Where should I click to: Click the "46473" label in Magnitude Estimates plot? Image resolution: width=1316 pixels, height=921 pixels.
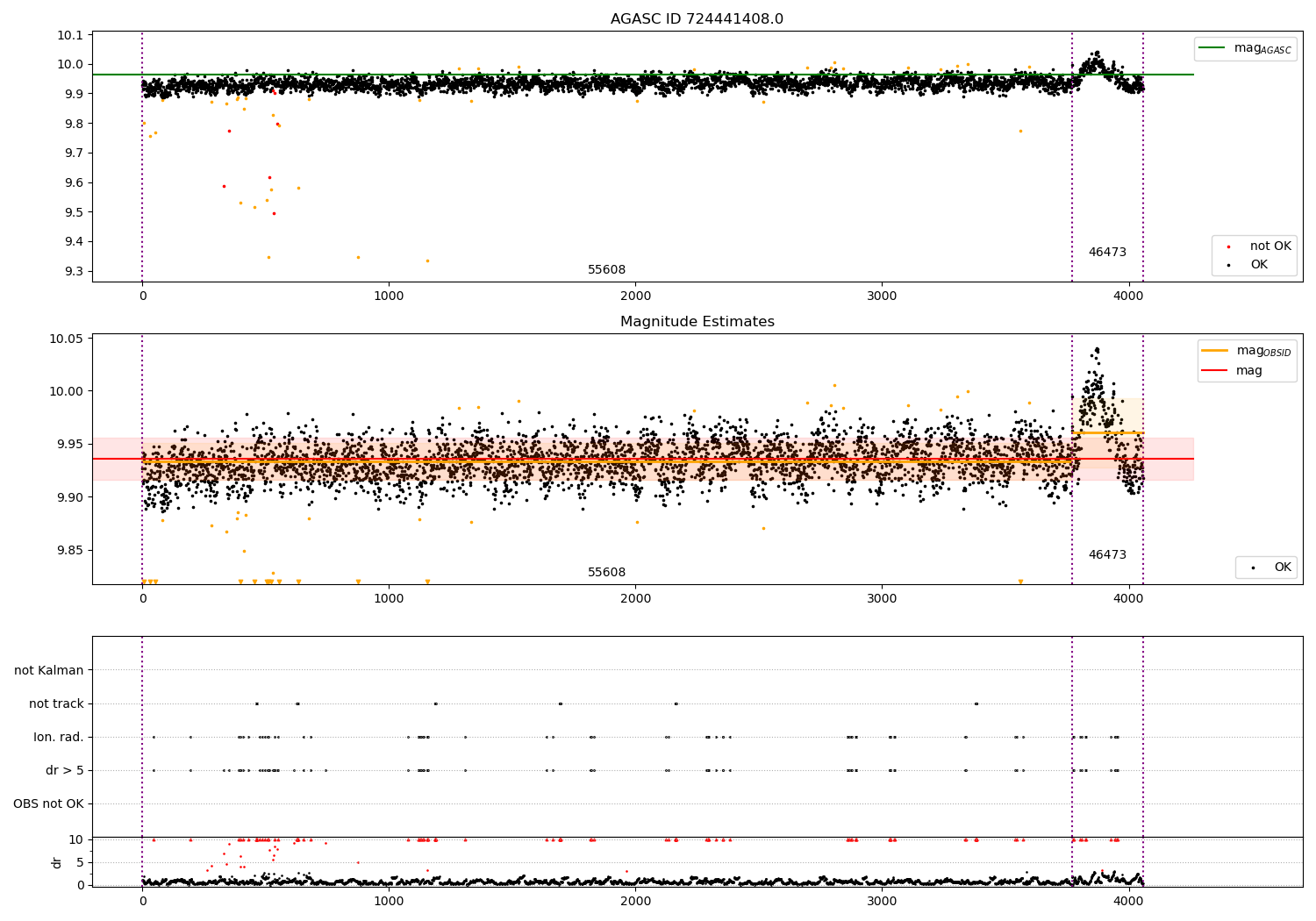point(1107,555)
